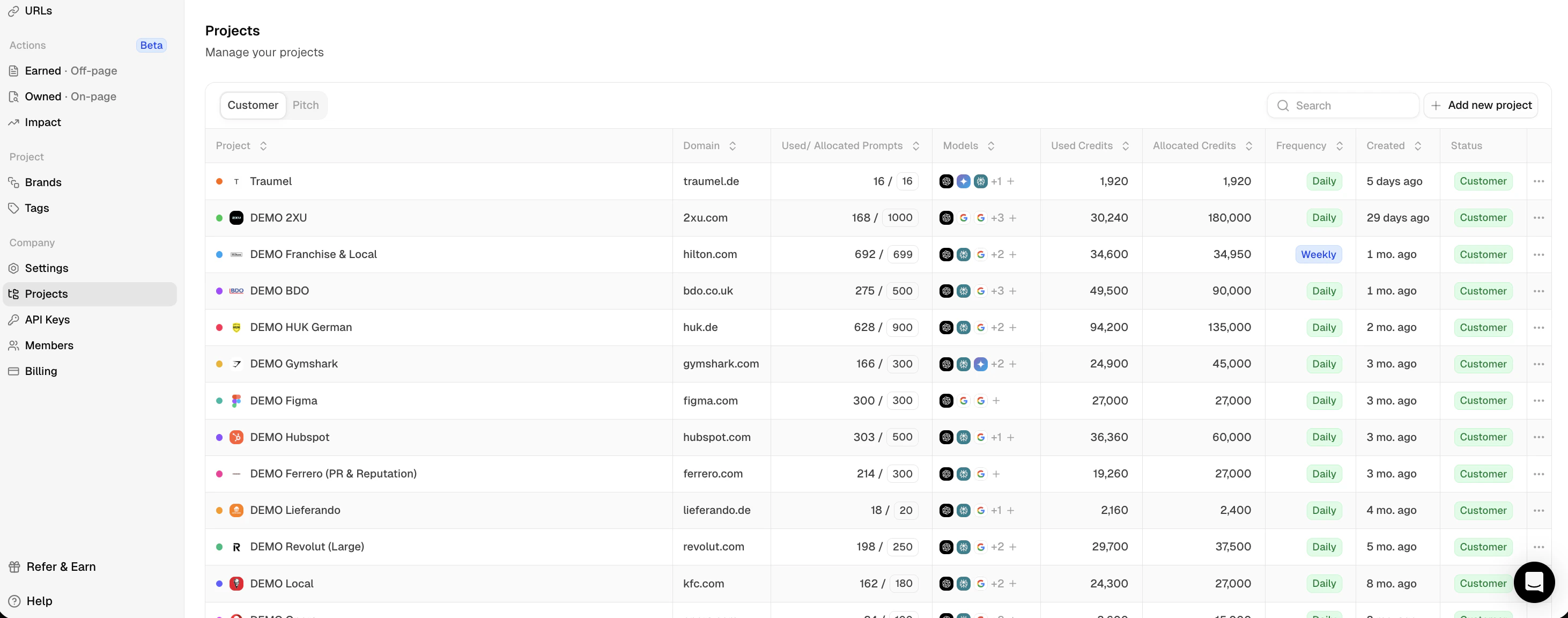Click the Tags sidebar icon
The height and width of the screenshot is (618, 1568).
tap(13, 208)
